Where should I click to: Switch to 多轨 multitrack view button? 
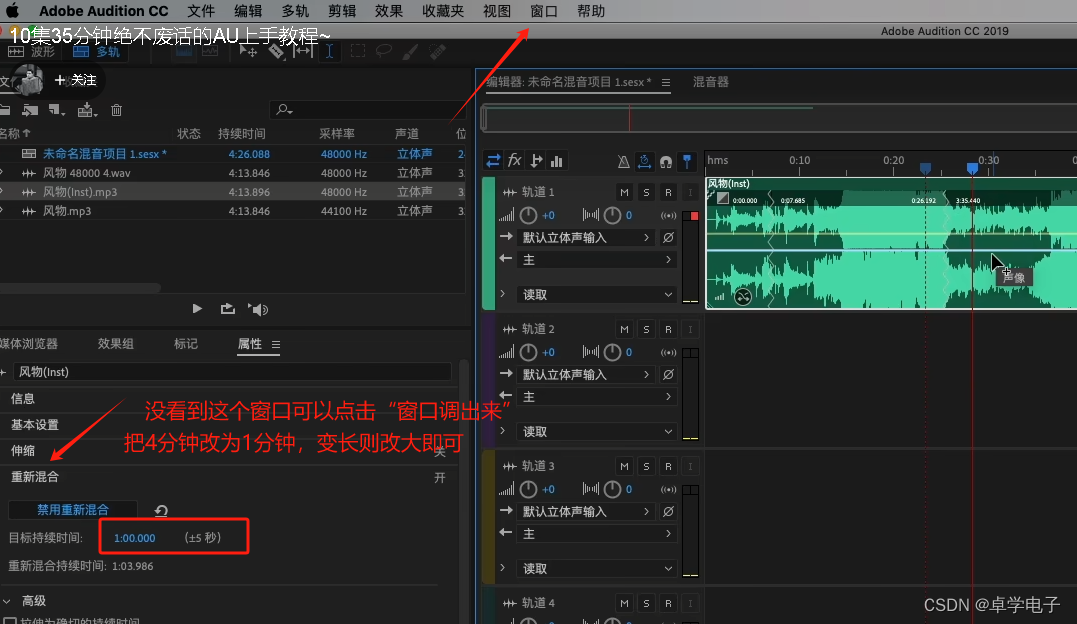click(96, 52)
